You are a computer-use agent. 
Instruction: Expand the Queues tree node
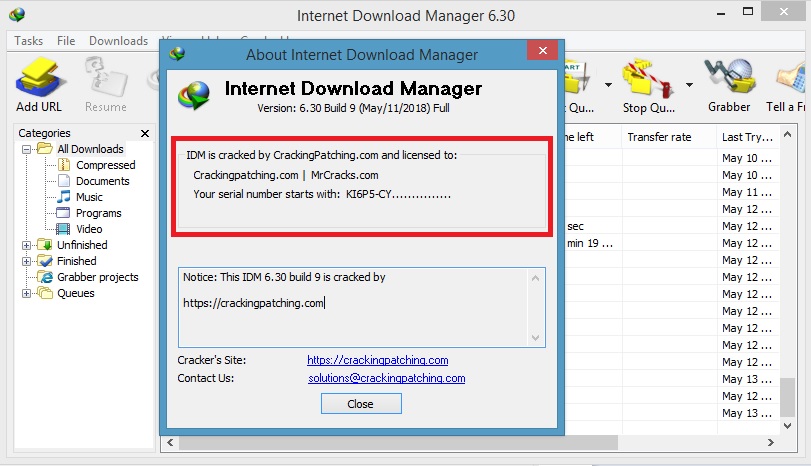pyautogui.click(x=26, y=293)
